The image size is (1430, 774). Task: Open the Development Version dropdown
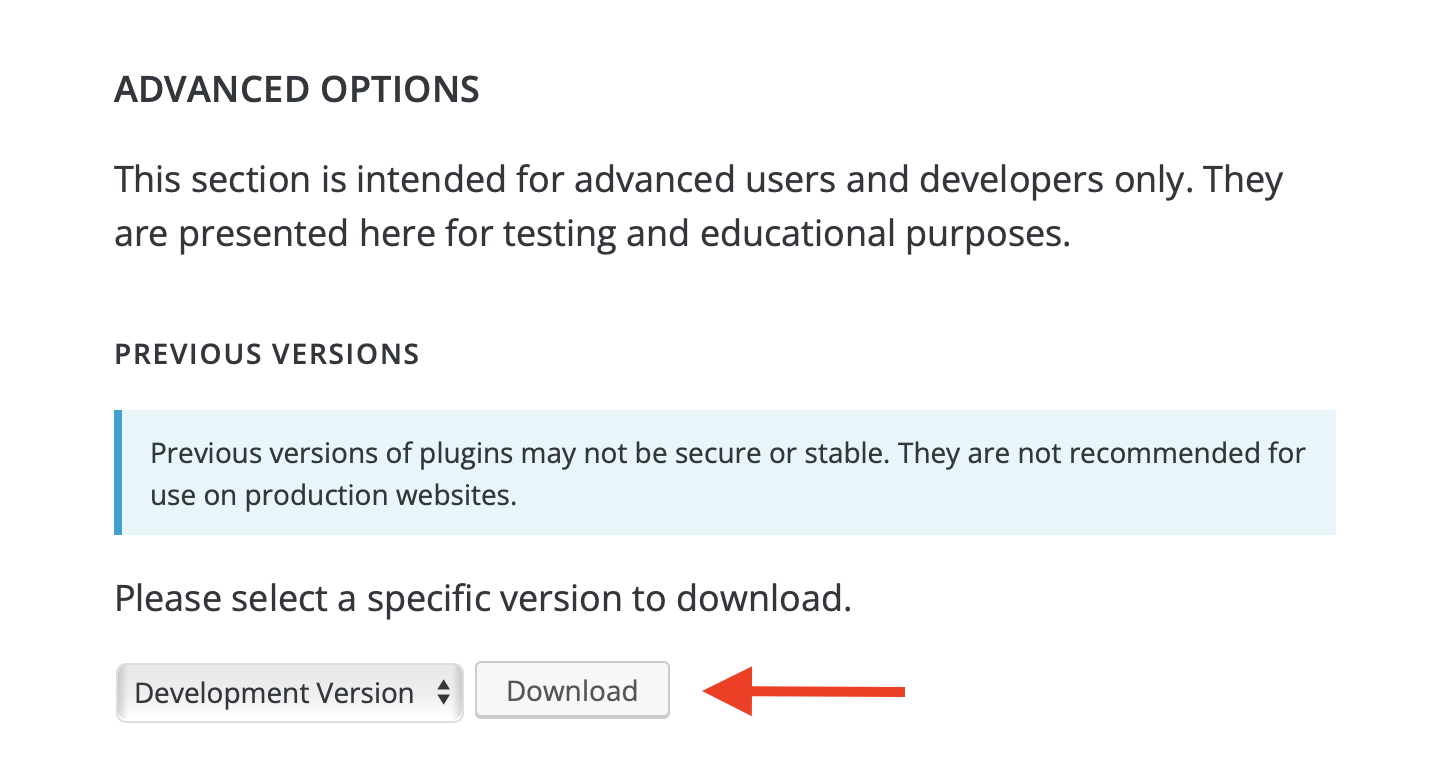(x=289, y=692)
